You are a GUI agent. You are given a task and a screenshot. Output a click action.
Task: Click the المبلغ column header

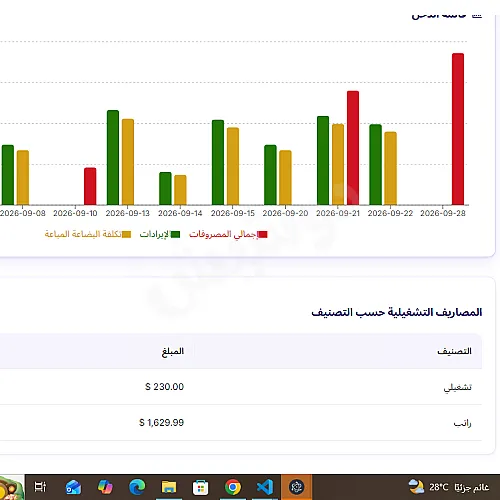pos(173,352)
